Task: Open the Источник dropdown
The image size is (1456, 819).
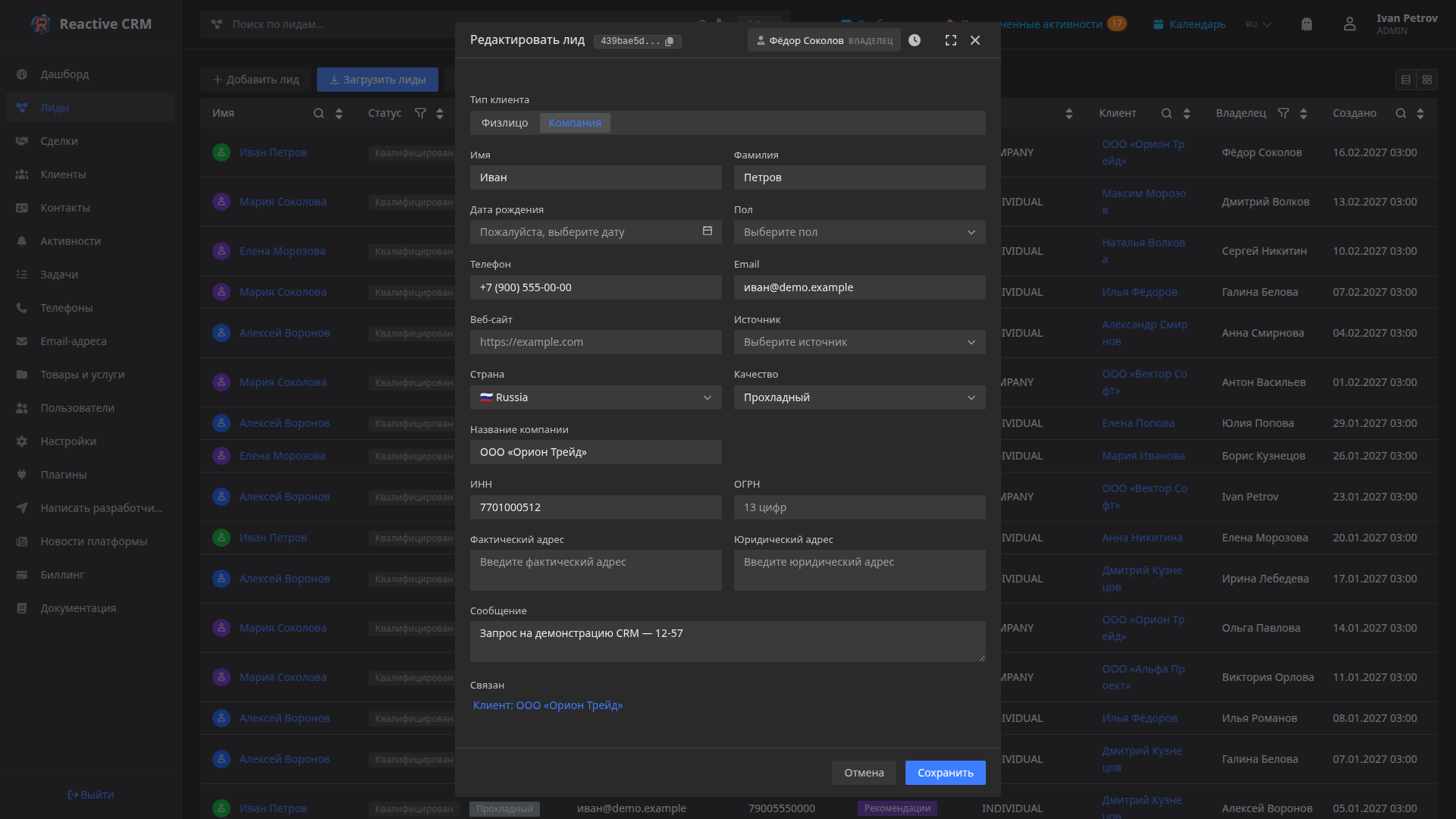Action: click(x=860, y=342)
